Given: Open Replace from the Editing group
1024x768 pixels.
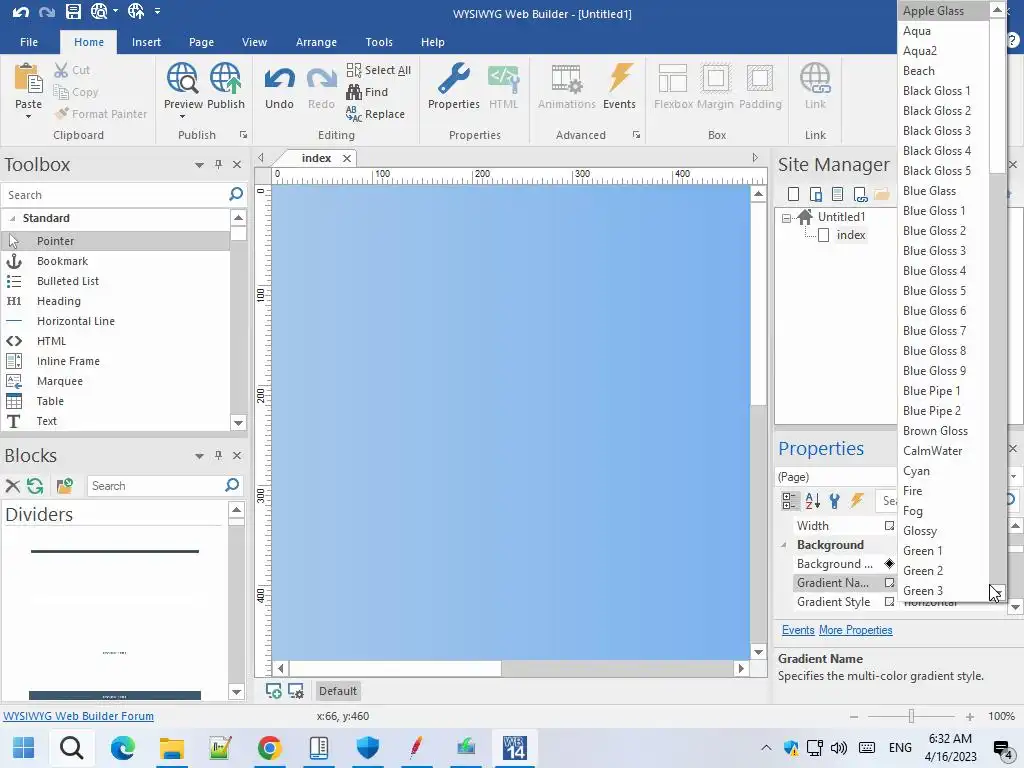Looking at the screenshot, I should pyautogui.click(x=376, y=114).
